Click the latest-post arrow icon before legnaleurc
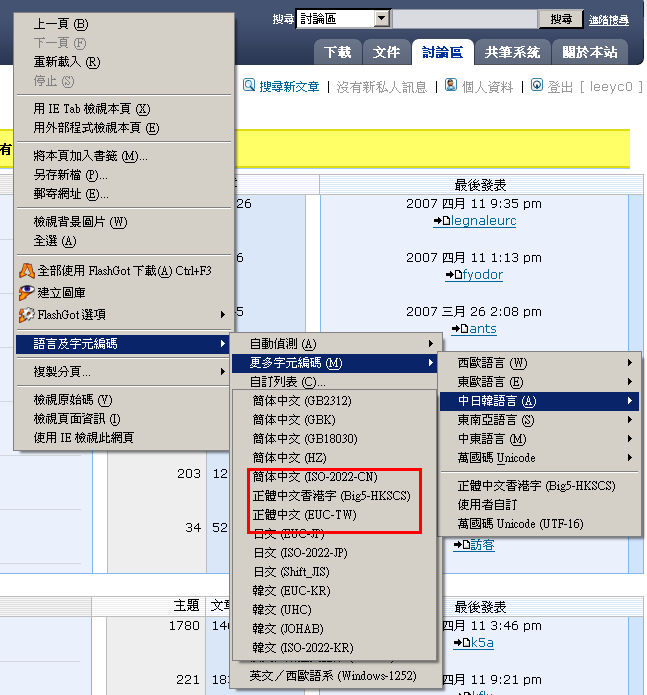Image resolution: width=647 pixels, height=695 pixels. (x=441, y=221)
